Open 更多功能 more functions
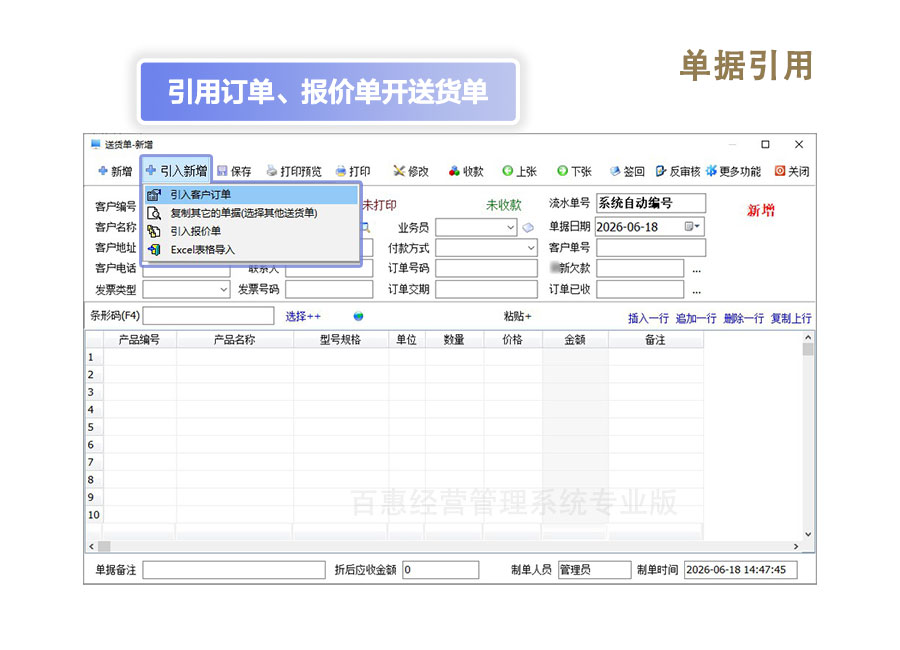 pyautogui.click(x=734, y=171)
